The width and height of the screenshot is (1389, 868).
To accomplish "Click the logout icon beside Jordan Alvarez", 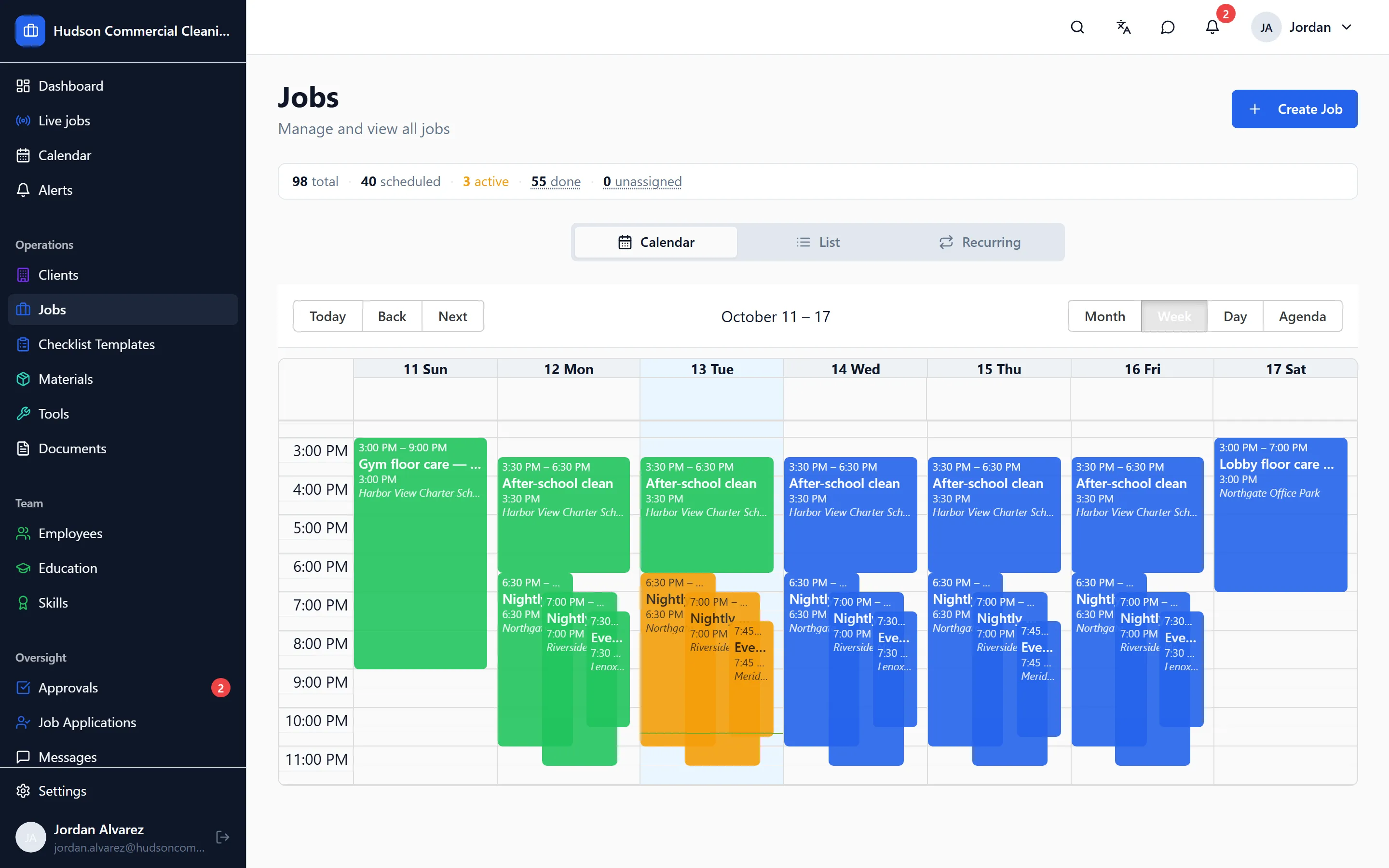I will pos(223,837).
